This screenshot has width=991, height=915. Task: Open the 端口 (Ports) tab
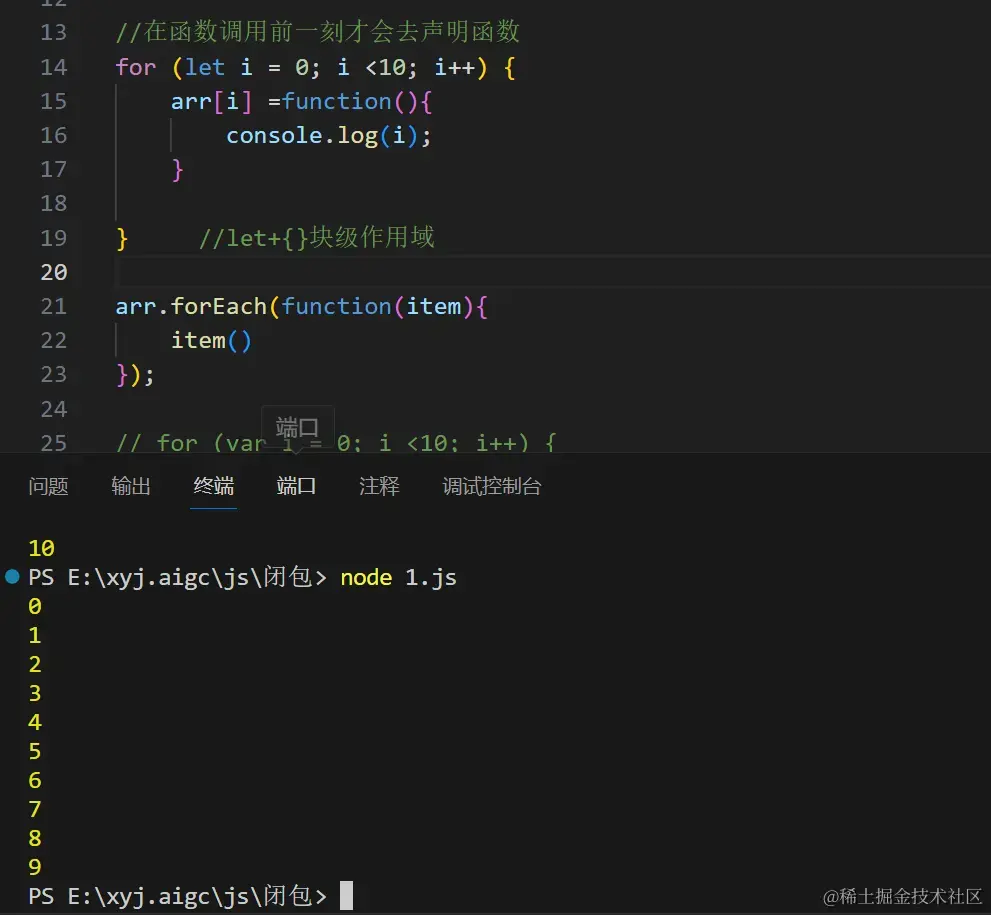[x=296, y=486]
